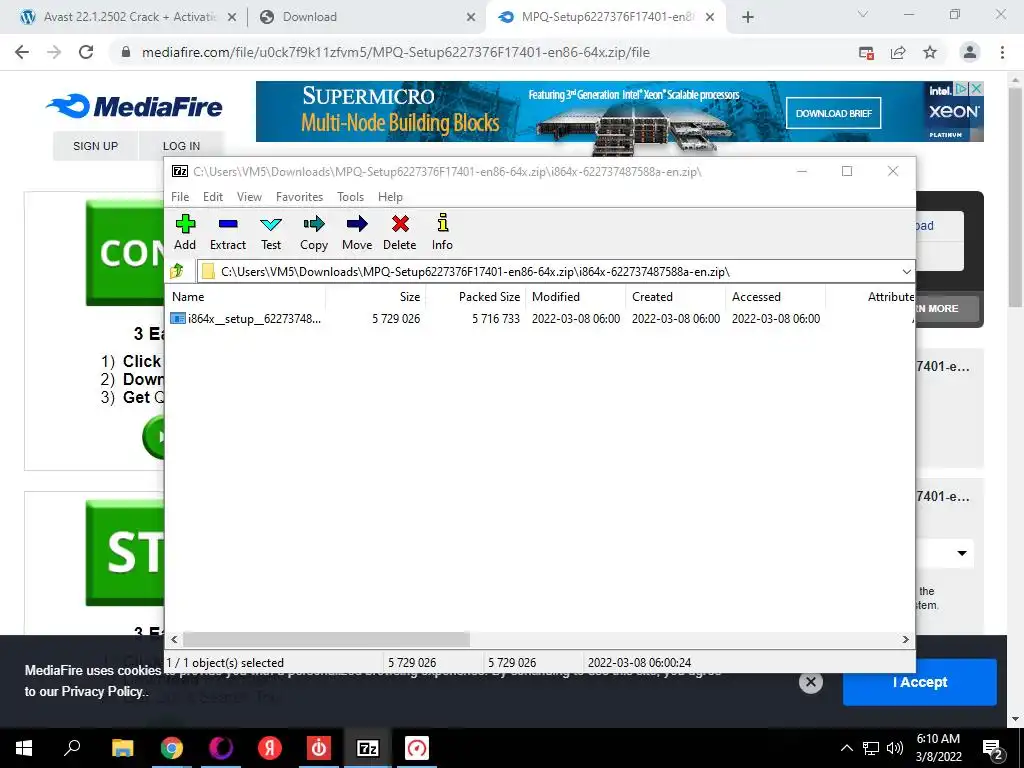Click the Yandex taskbar icon

click(270, 748)
